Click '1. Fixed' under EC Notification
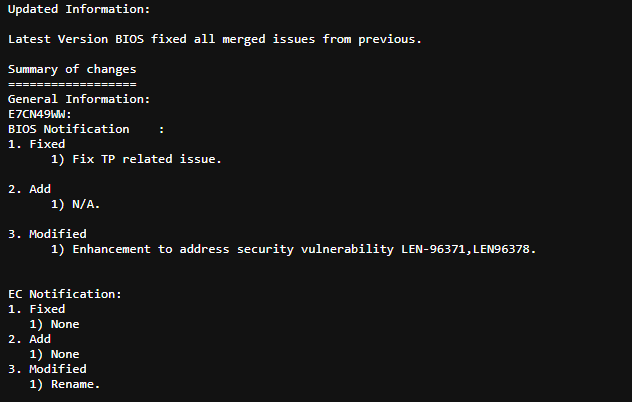 (37, 309)
